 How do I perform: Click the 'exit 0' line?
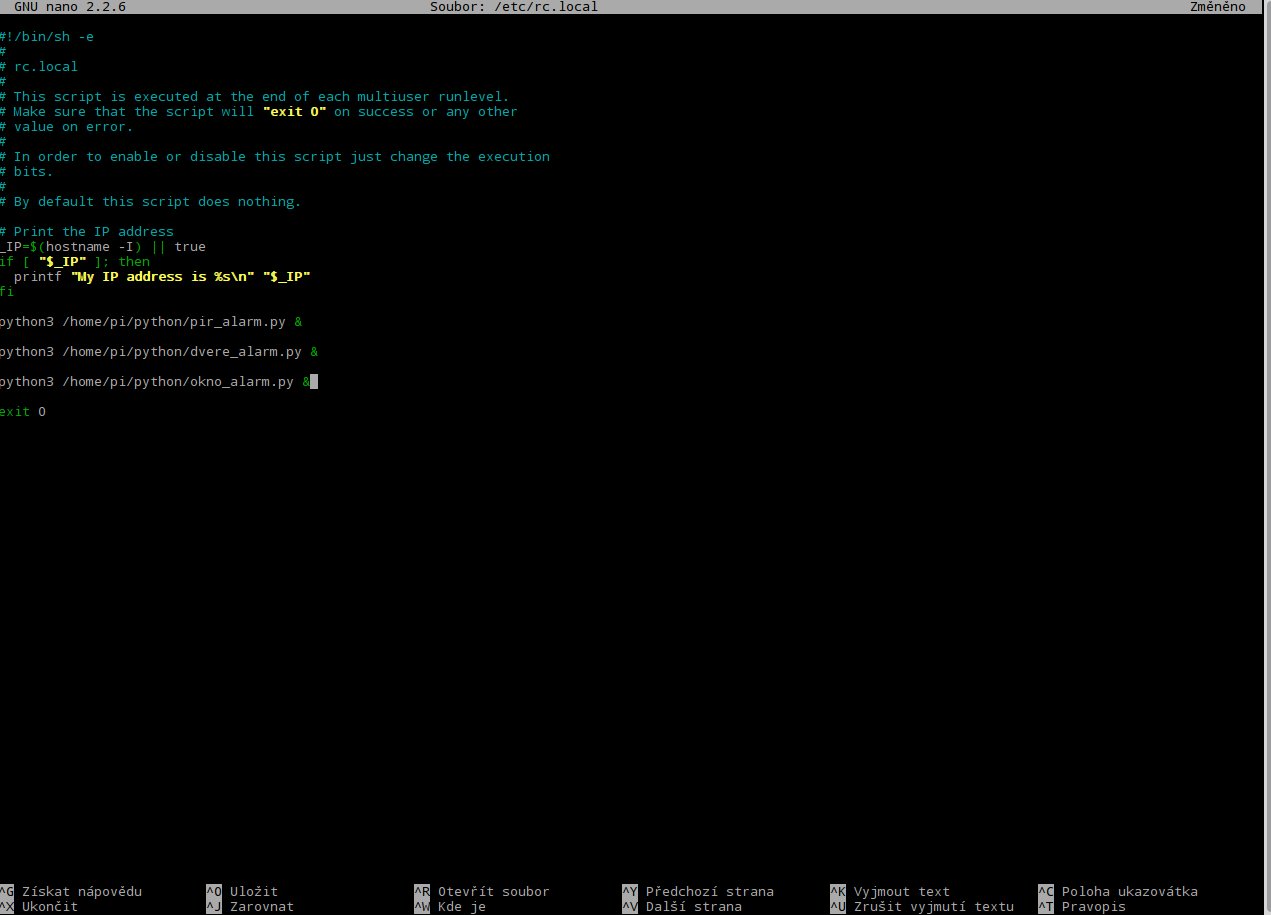22,412
